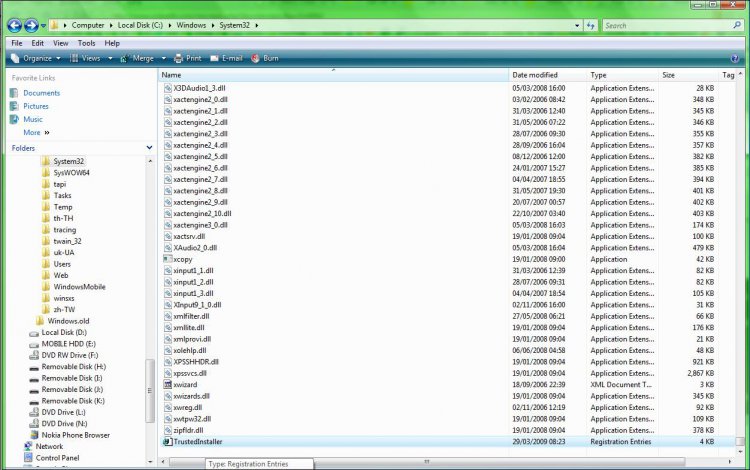Open Documents favorite link
Viewport: 750px width, 470px height.
(42, 93)
